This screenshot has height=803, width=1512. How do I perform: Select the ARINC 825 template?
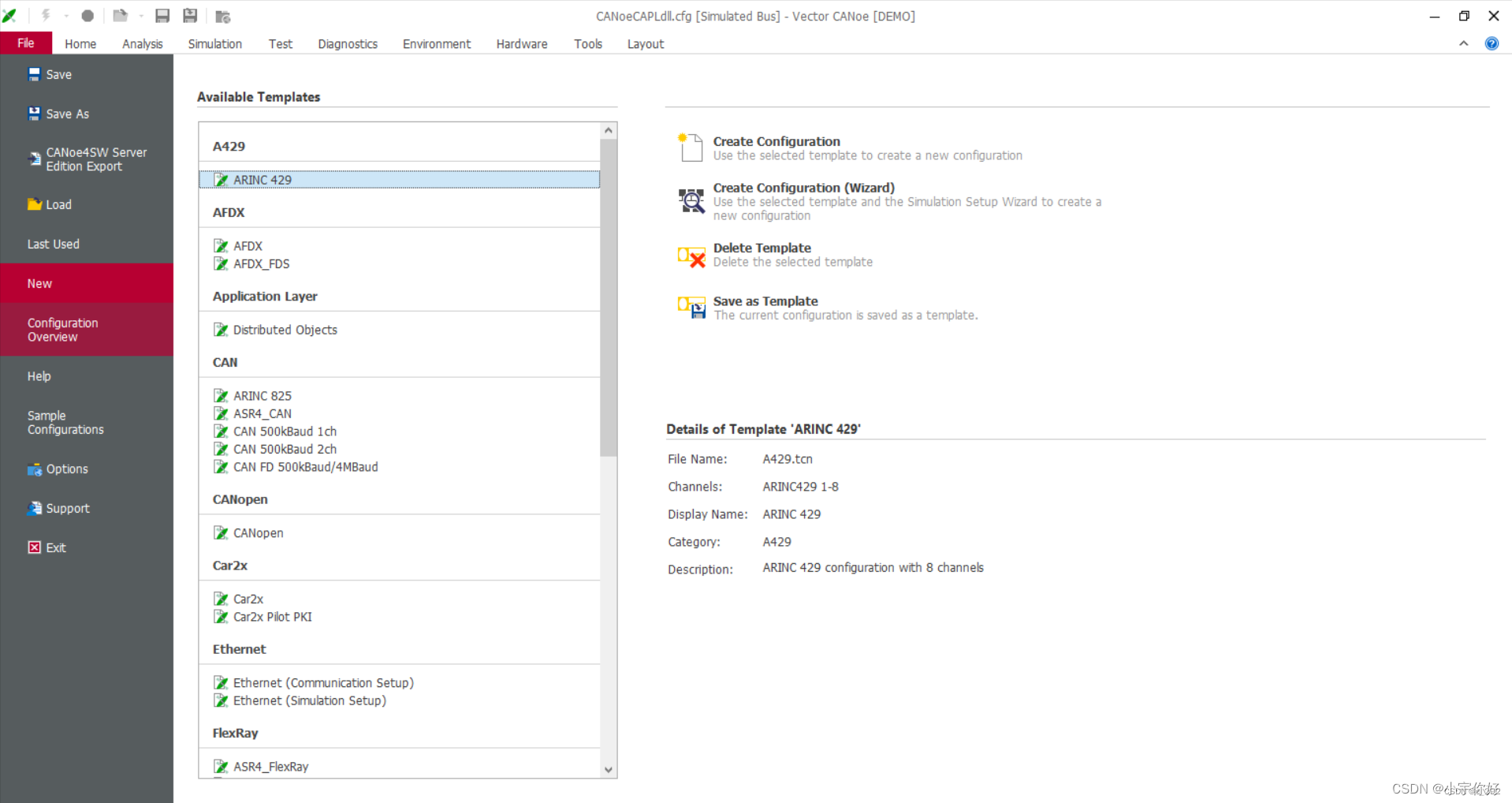pos(399,396)
